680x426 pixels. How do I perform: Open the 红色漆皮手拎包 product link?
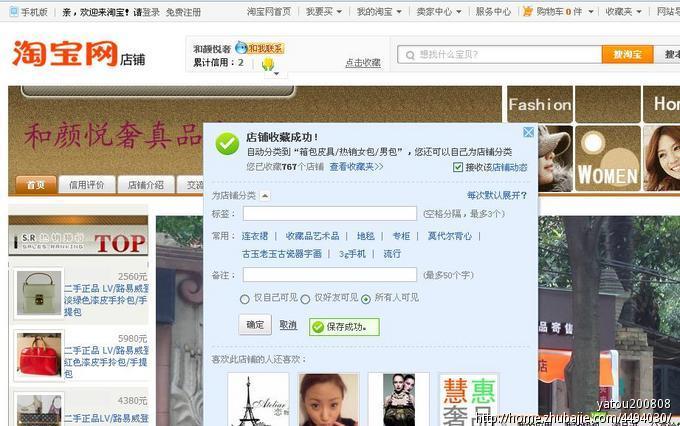tap(106, 362)
